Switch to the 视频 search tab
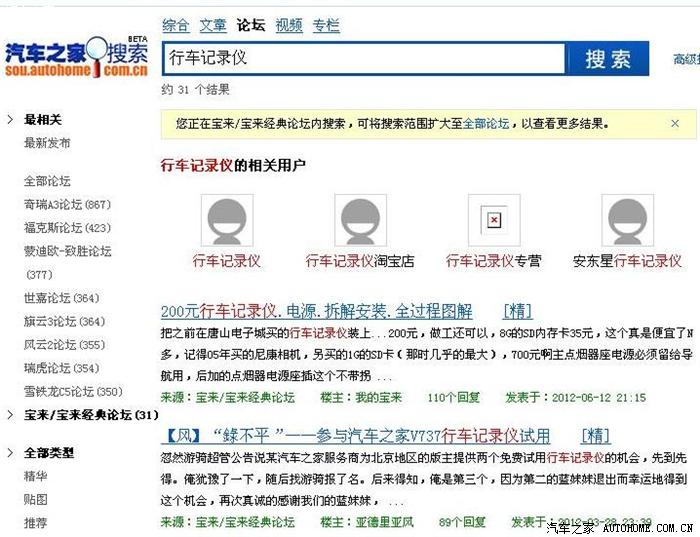The image size is (700, 537). 289,25
